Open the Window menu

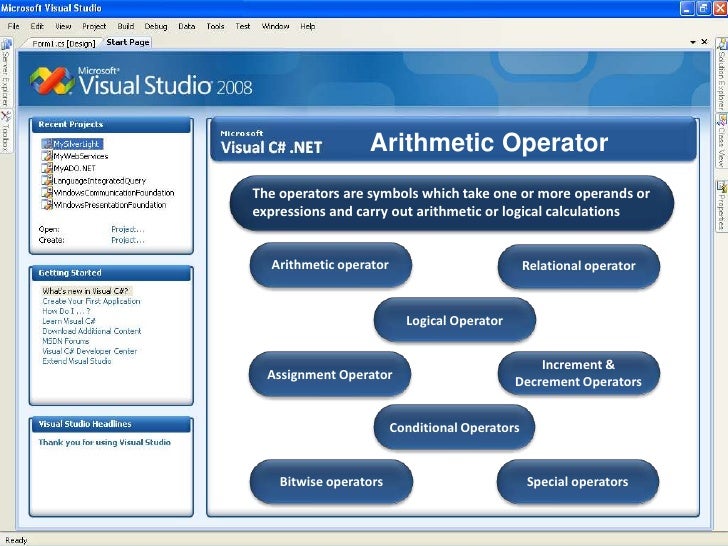pos(275,26)
